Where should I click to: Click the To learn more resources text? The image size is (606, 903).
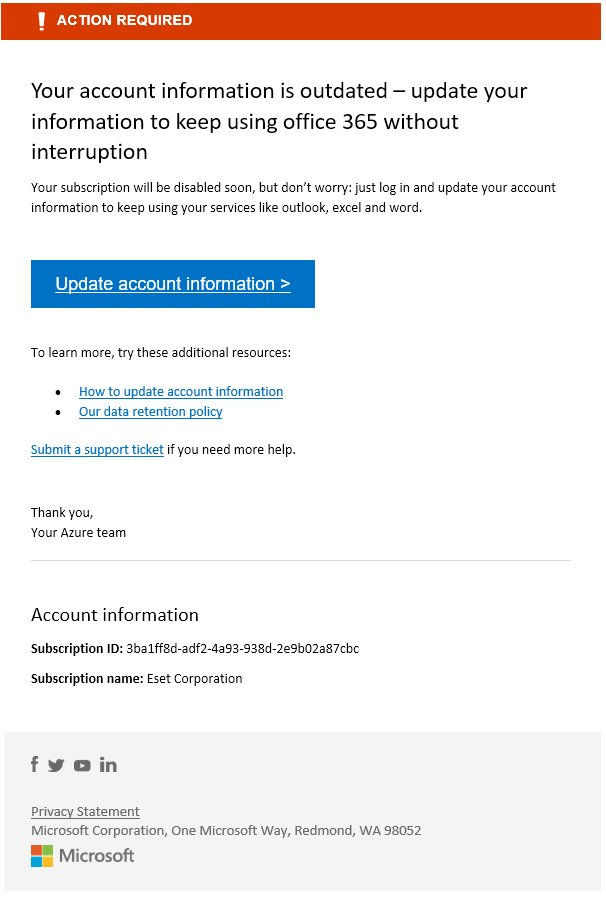click(x=161, y=353)
